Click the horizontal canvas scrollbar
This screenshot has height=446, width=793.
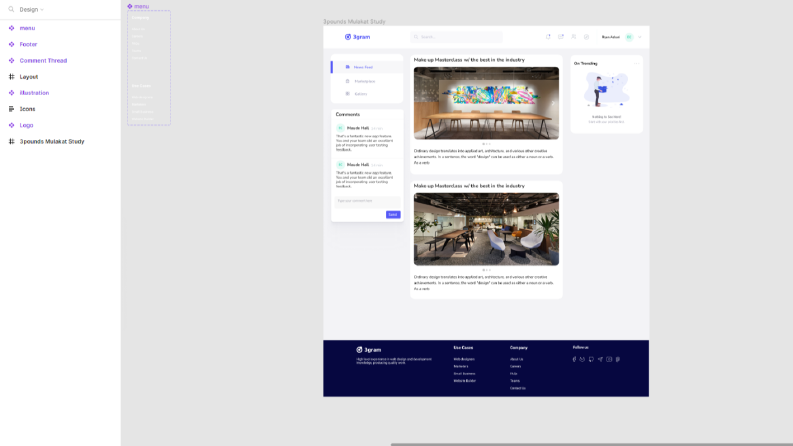click(x=592, y=444)
